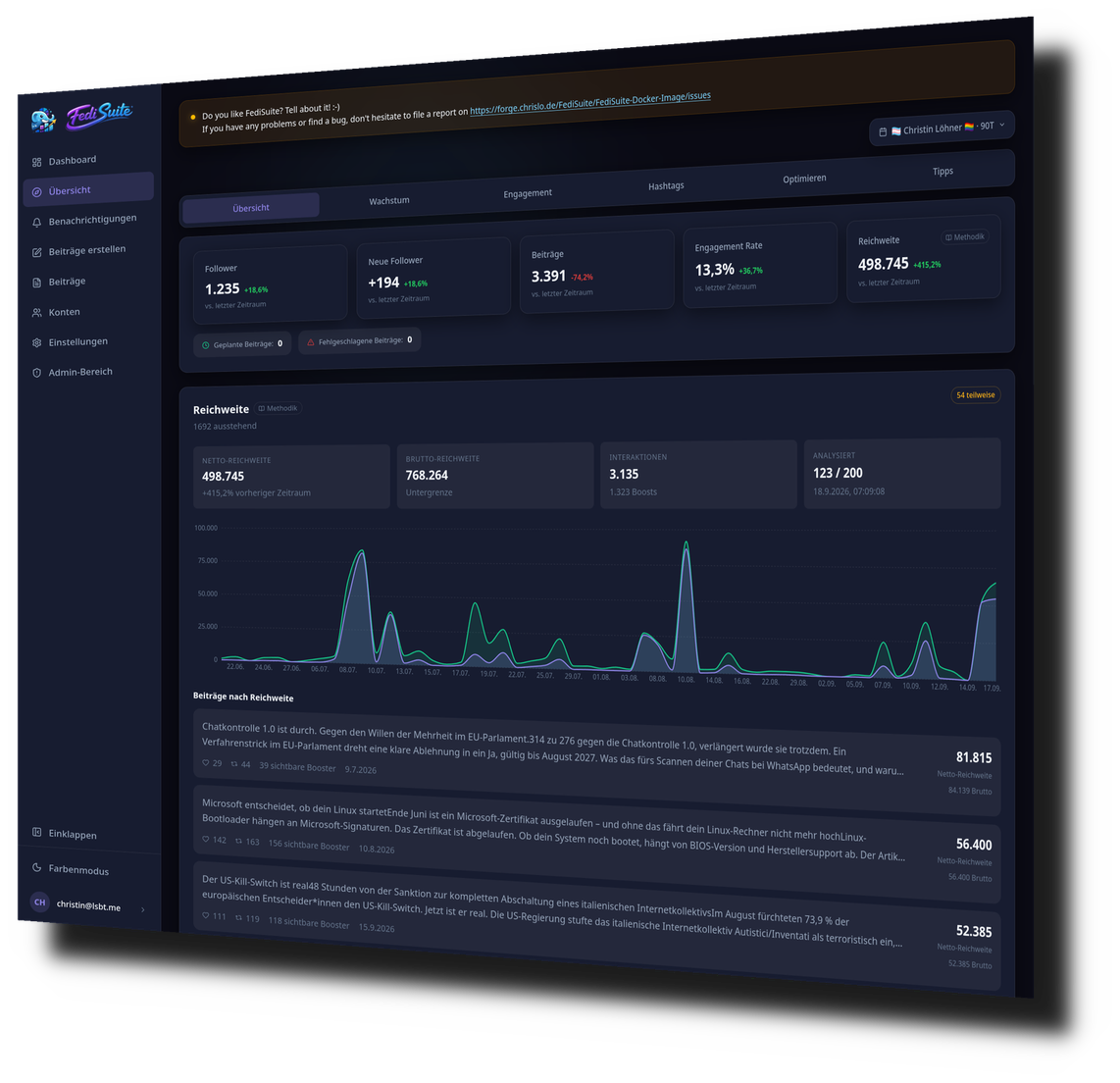Click warning triangle at Fehlgeschlagene Beiträge
The width and height of the screenshot is (1120, 1083).
(x=311, y=342)
